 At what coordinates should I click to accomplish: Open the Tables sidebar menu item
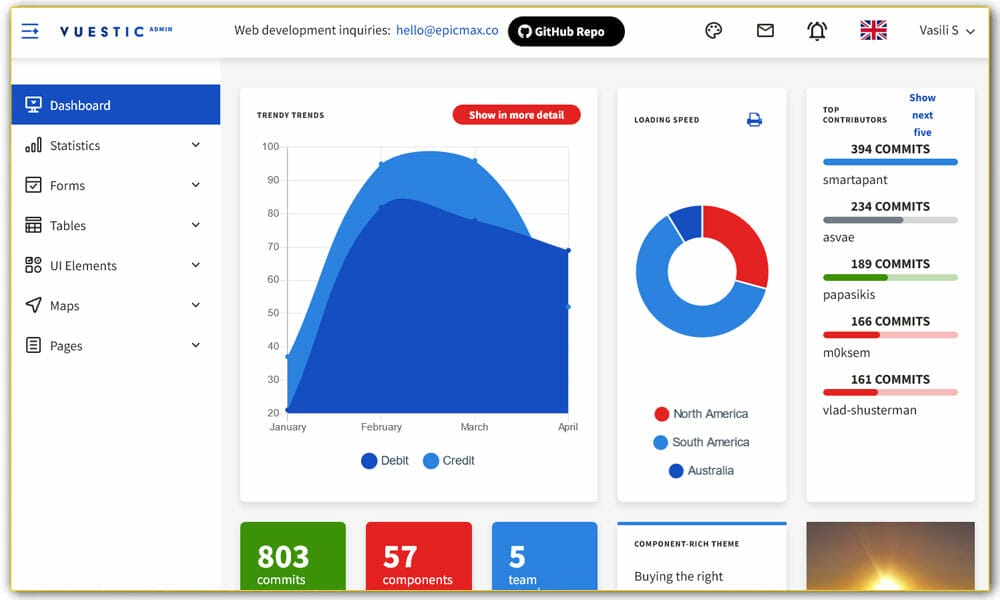click(x=68, y=226)
